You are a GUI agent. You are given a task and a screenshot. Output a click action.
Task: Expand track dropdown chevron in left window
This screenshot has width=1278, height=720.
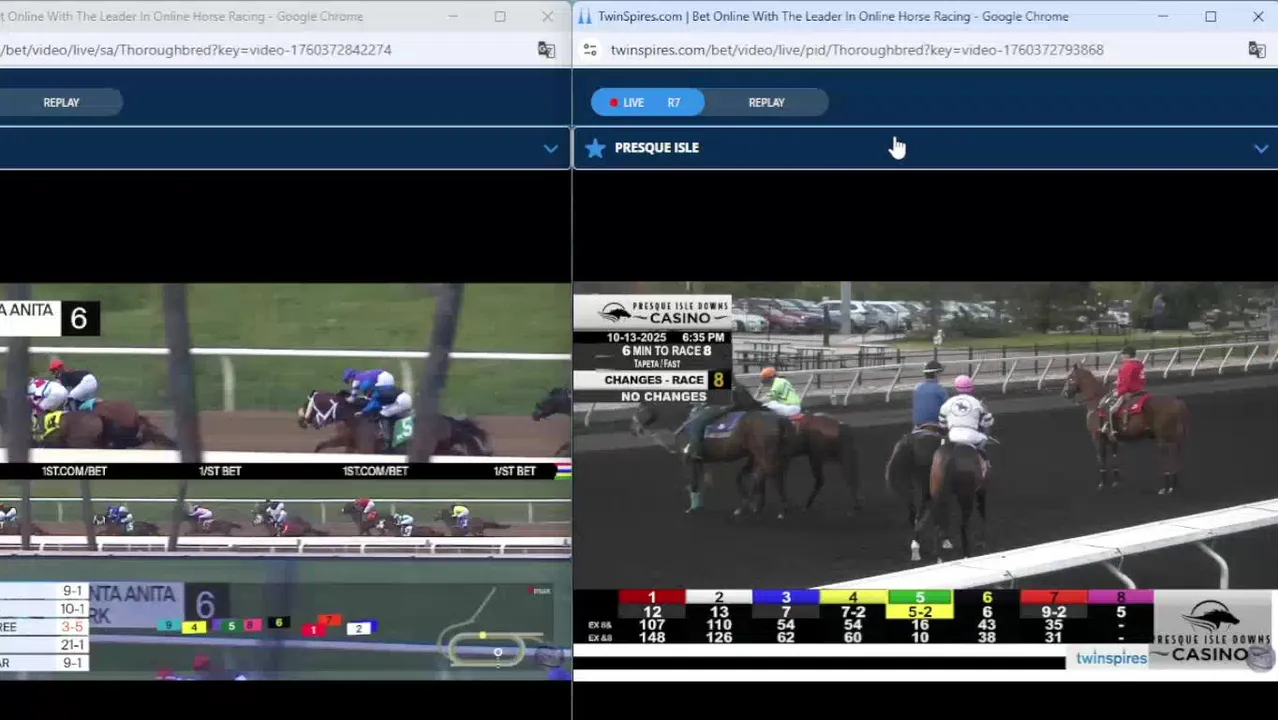coord(550,149)
